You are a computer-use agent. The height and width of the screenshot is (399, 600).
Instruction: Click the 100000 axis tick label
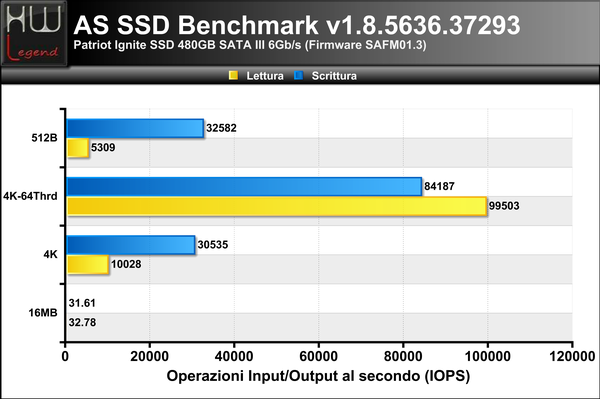(488, 357)
